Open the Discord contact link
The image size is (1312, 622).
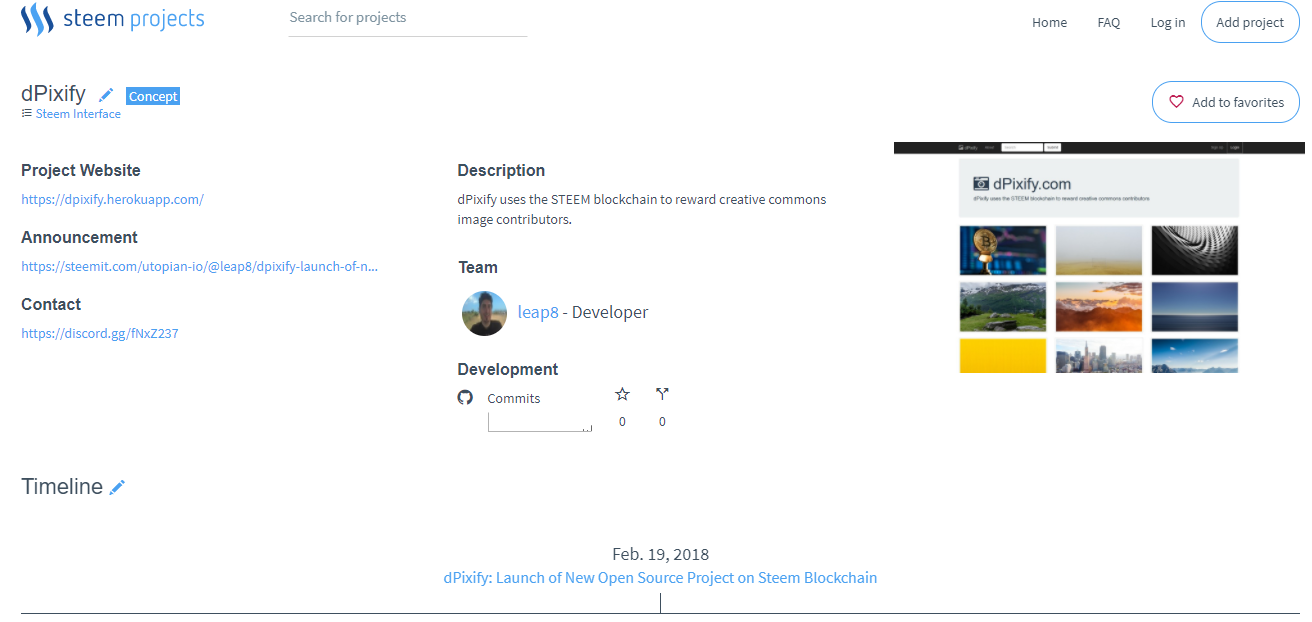(100, 333)
